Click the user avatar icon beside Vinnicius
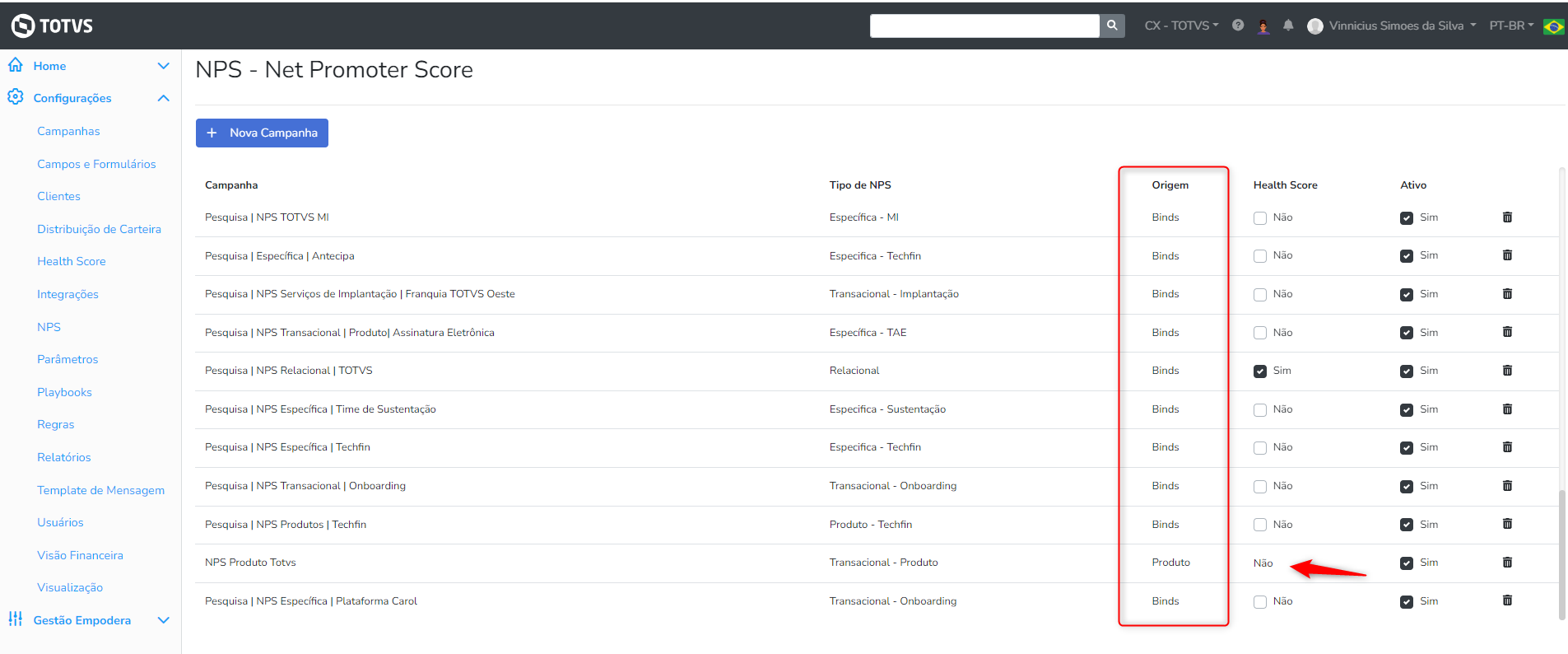Screen dimensions: 1568x654 tap(1315, 26)
